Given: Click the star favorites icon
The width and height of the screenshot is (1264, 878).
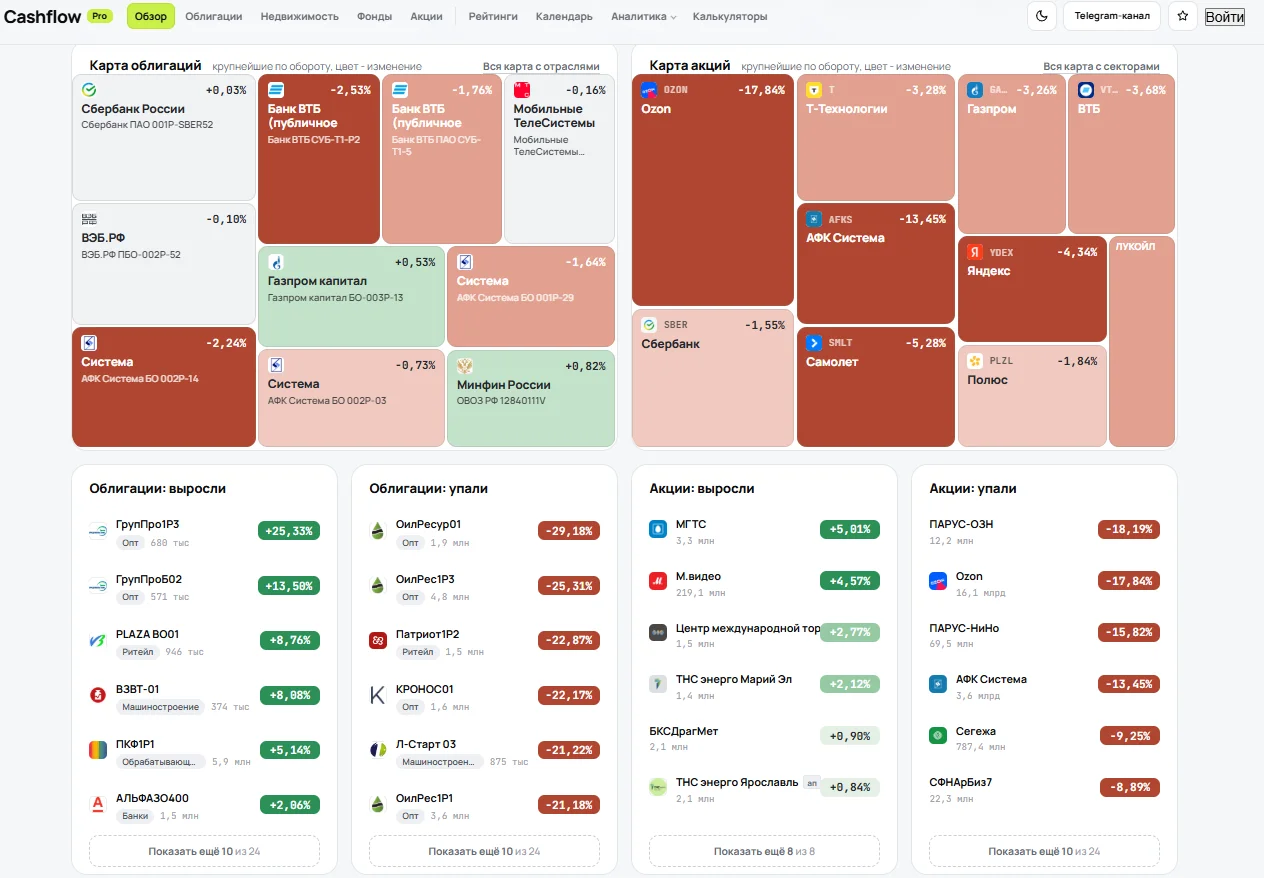Looking at the screenshot, I should (1182, 16).
